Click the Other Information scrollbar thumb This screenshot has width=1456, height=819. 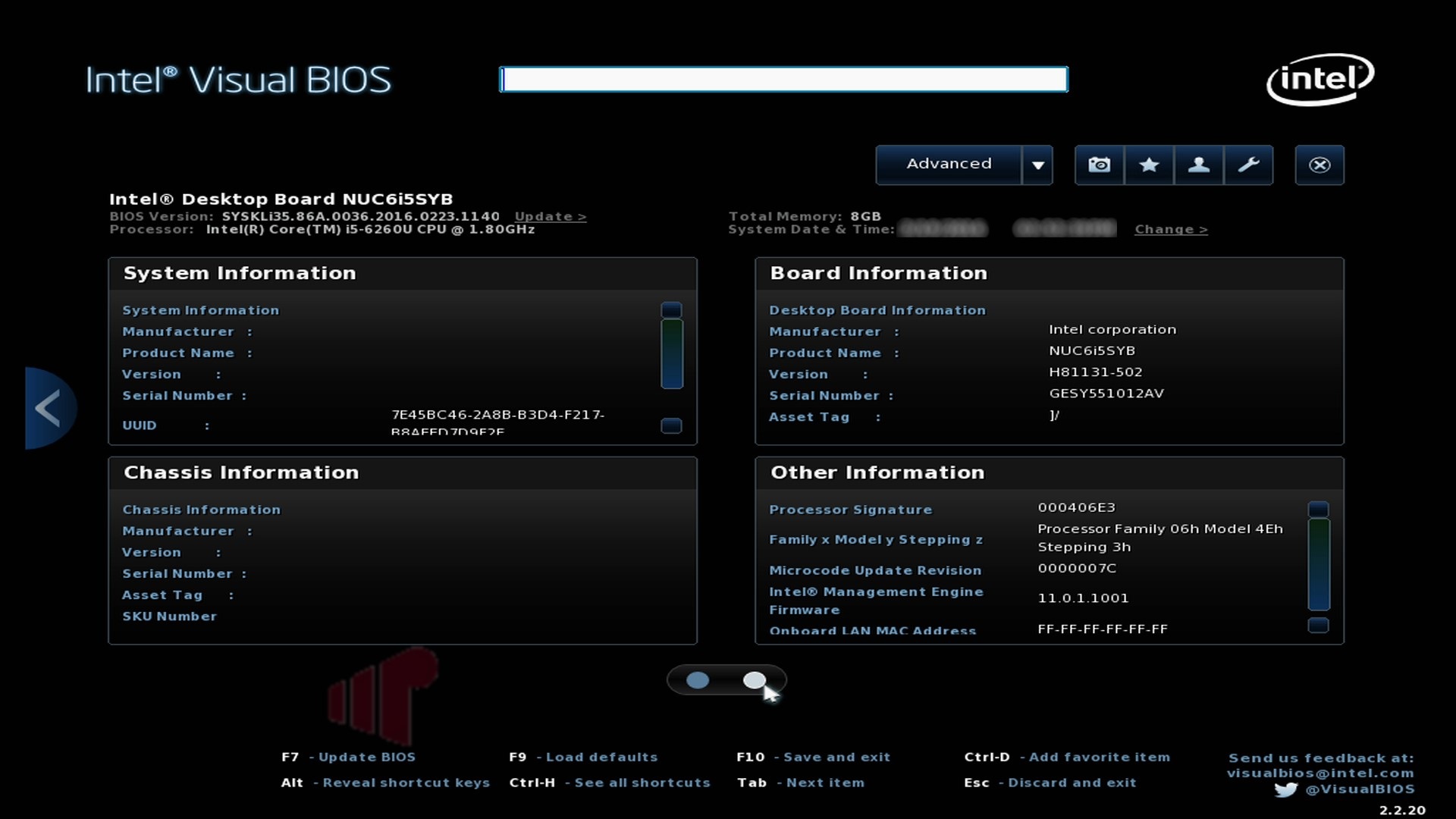[1319, 564]
